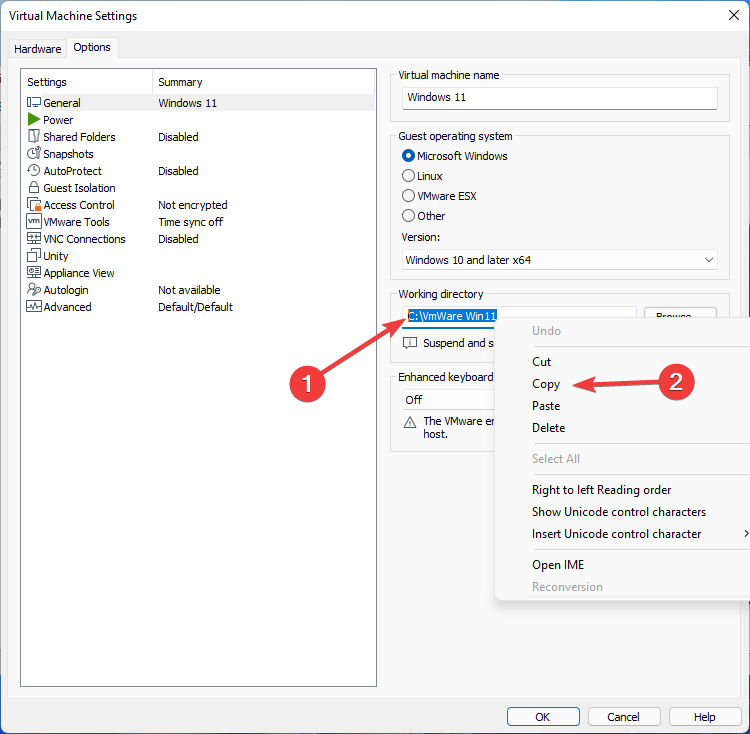This screenshot has width=750, height=734.
Task: Select the Guest Isolation row label
Action: [79, 188]
